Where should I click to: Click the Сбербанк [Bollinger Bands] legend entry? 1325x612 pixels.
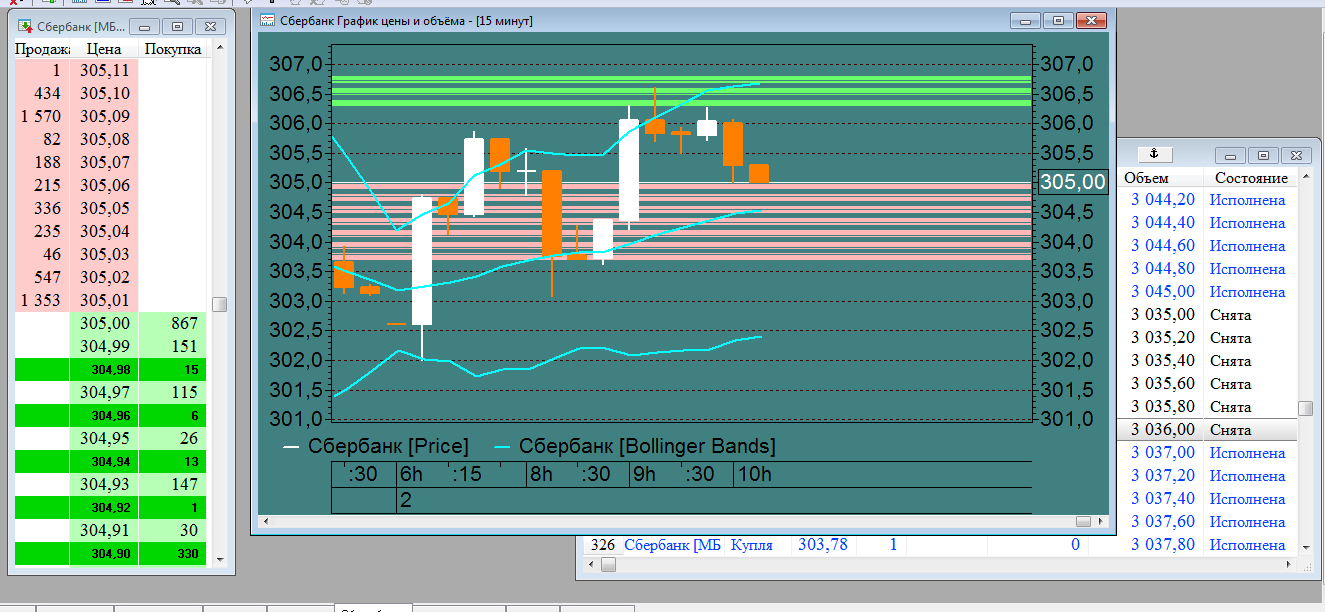(x=635, y=446)
